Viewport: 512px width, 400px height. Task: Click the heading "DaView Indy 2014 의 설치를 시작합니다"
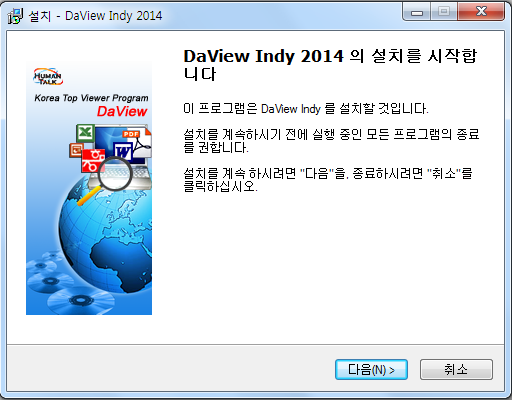point(330,65)
